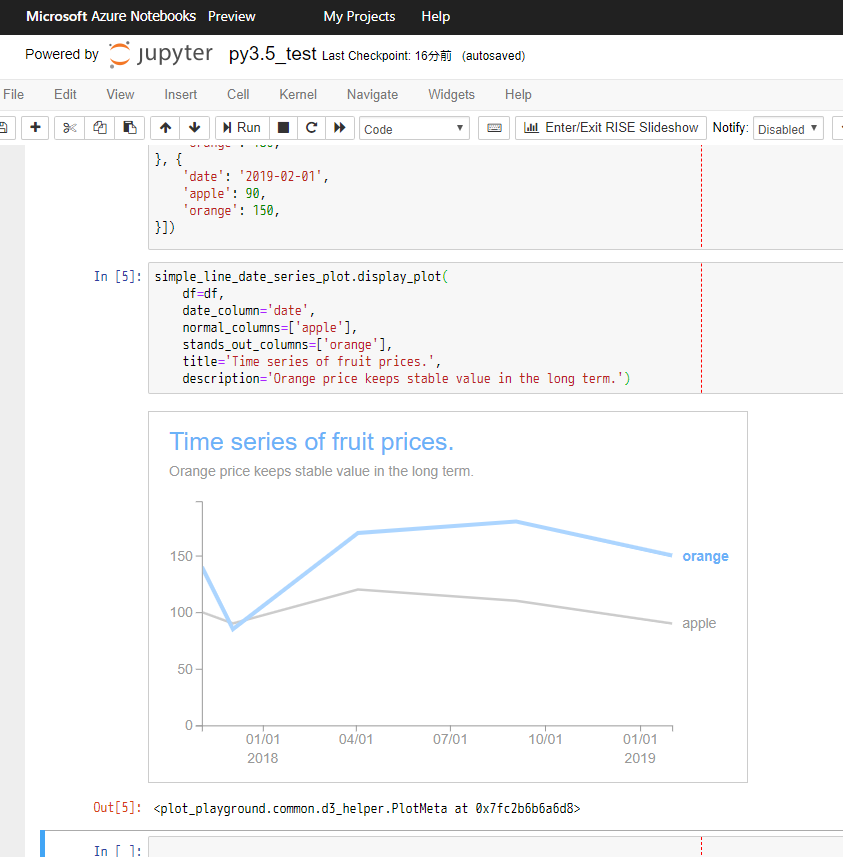Open the command palette keyboard icon
The width and height of the screenshot is (843, 857).
coord(494,128)
